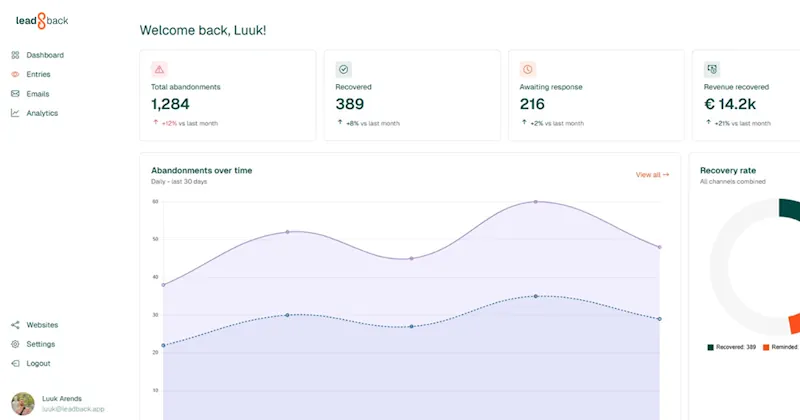
Task: Click the Dashboard grid icon in sidebar
Action: (15, 55)
